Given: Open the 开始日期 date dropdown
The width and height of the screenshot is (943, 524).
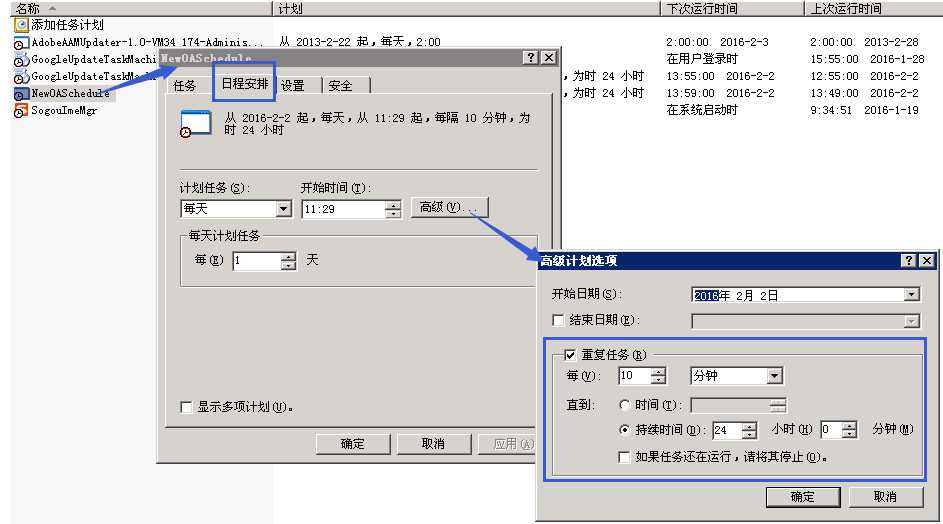Looking at the screenshot, I should point(912,295).
